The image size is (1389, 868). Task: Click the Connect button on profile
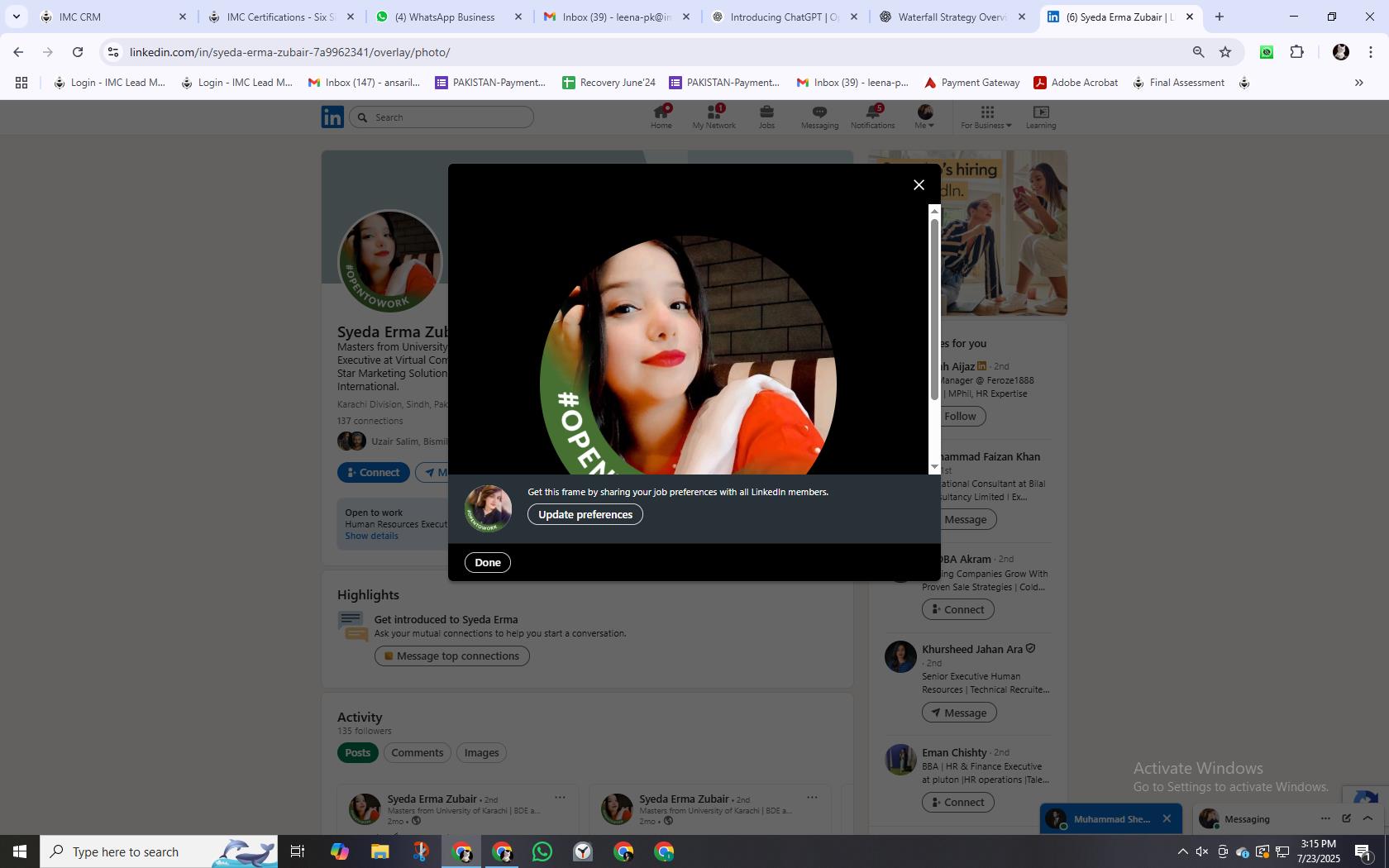click(x=373, y=473)
